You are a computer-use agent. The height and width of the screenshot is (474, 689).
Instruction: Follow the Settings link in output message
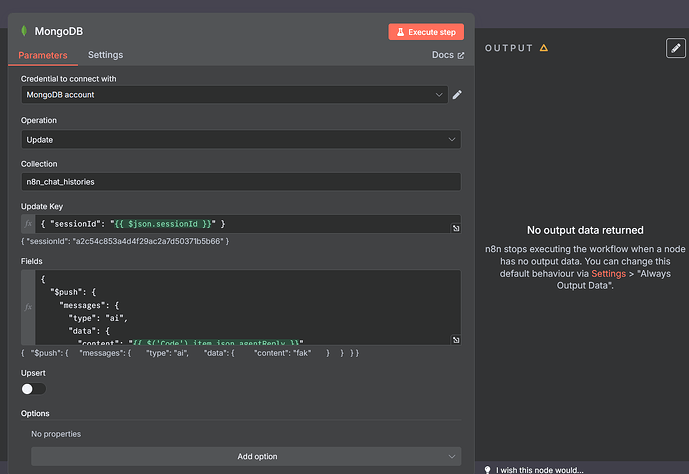coord(608,274)
